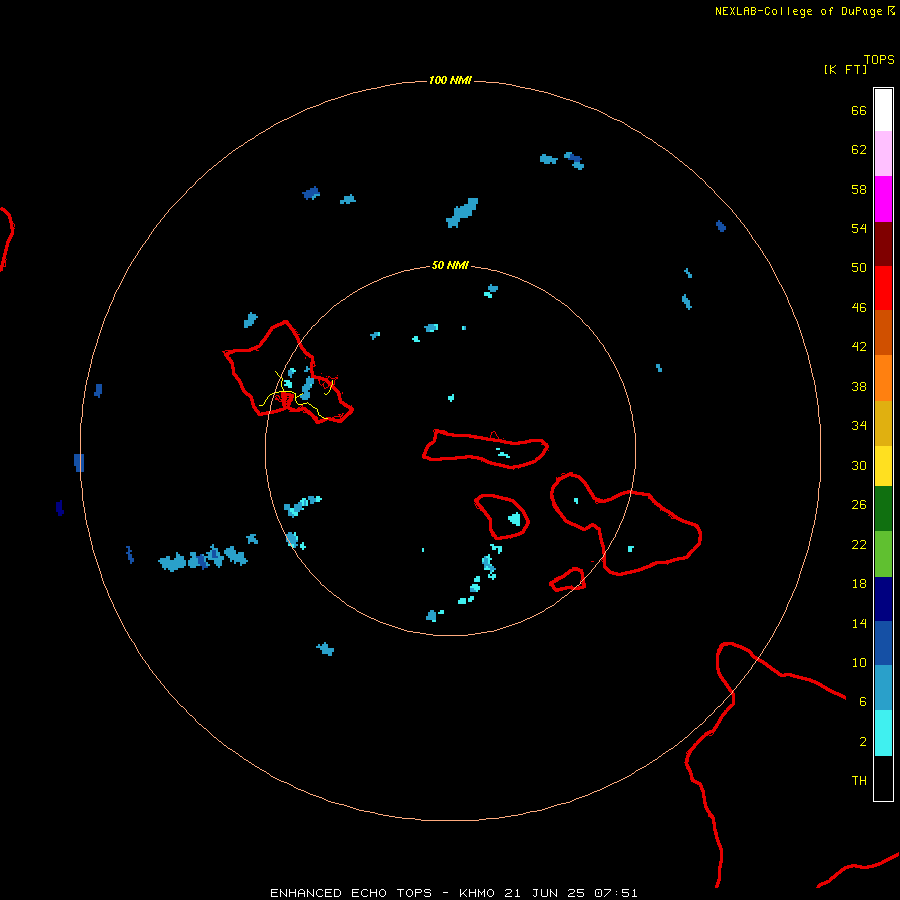This screenshot has height=900, width=900.
Task: Click the 66 legend value label
Action: click(x=859, y=110)
